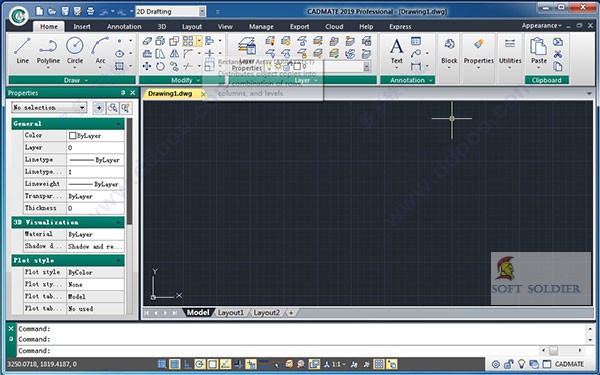Toggle grid display in status bar
This screenshot has height=375, width=600.
(174, 364)
